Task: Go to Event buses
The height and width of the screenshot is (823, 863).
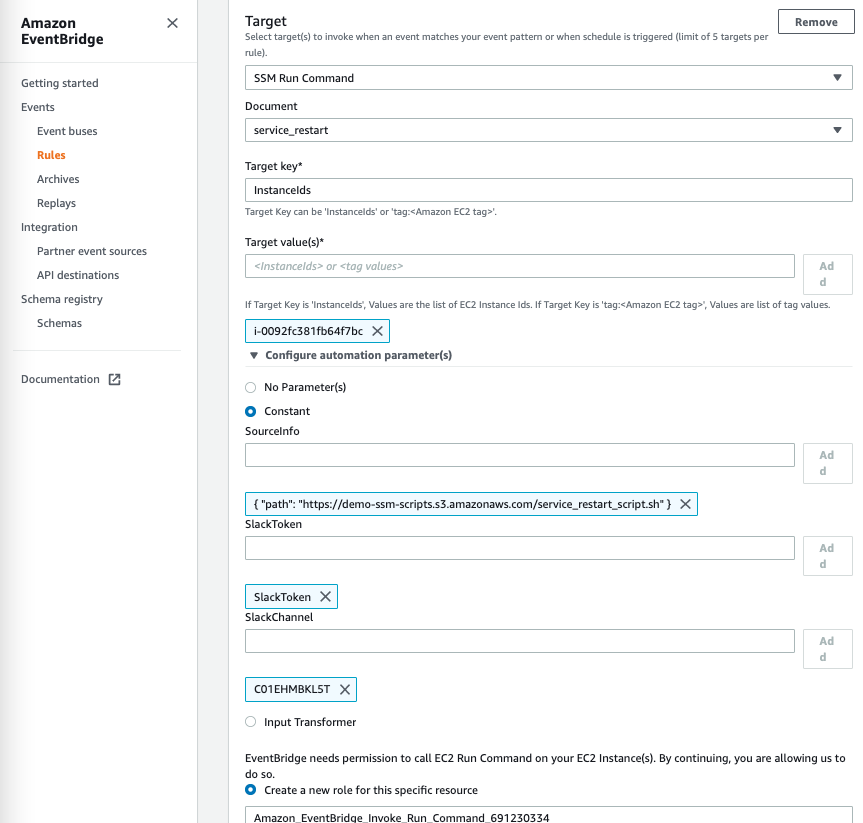Action: tap(67, 131)
